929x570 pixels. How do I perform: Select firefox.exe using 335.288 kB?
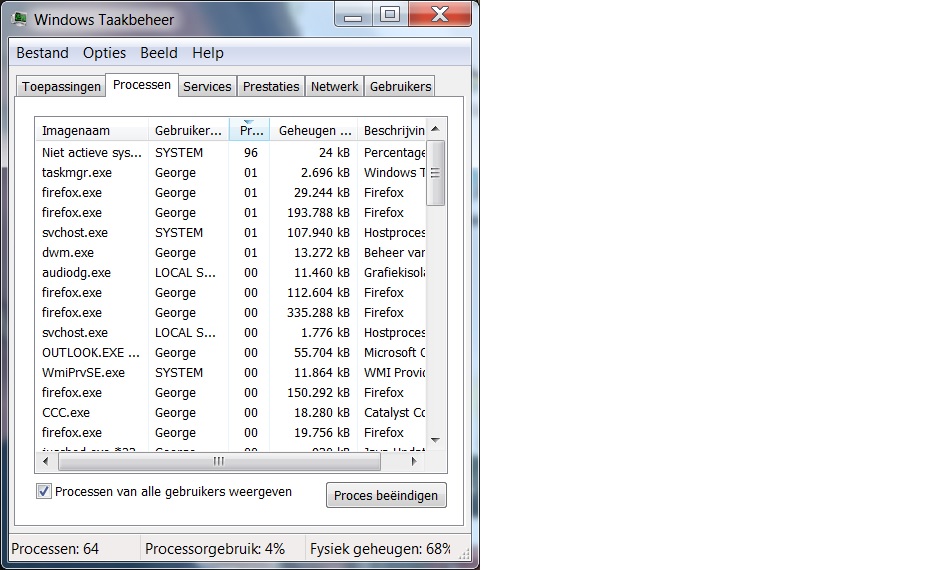coord(231,312)
